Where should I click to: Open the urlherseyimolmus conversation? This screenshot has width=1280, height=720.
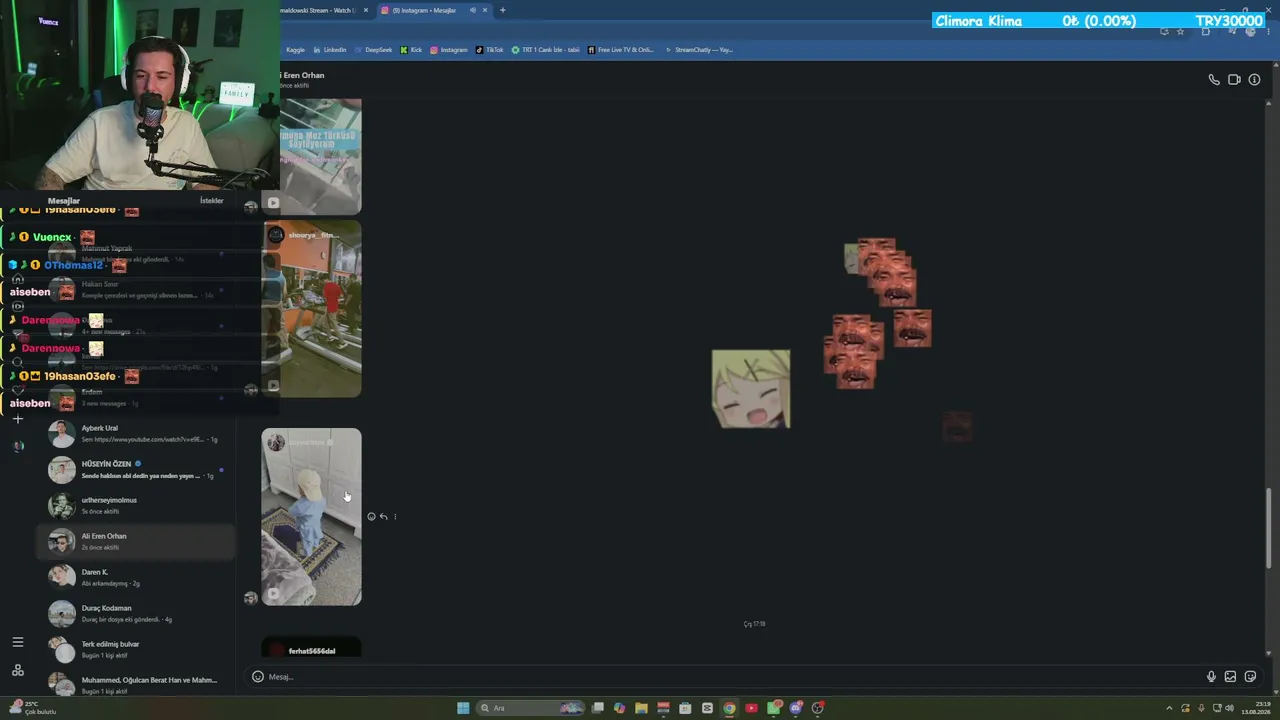[x=136, y=506]
